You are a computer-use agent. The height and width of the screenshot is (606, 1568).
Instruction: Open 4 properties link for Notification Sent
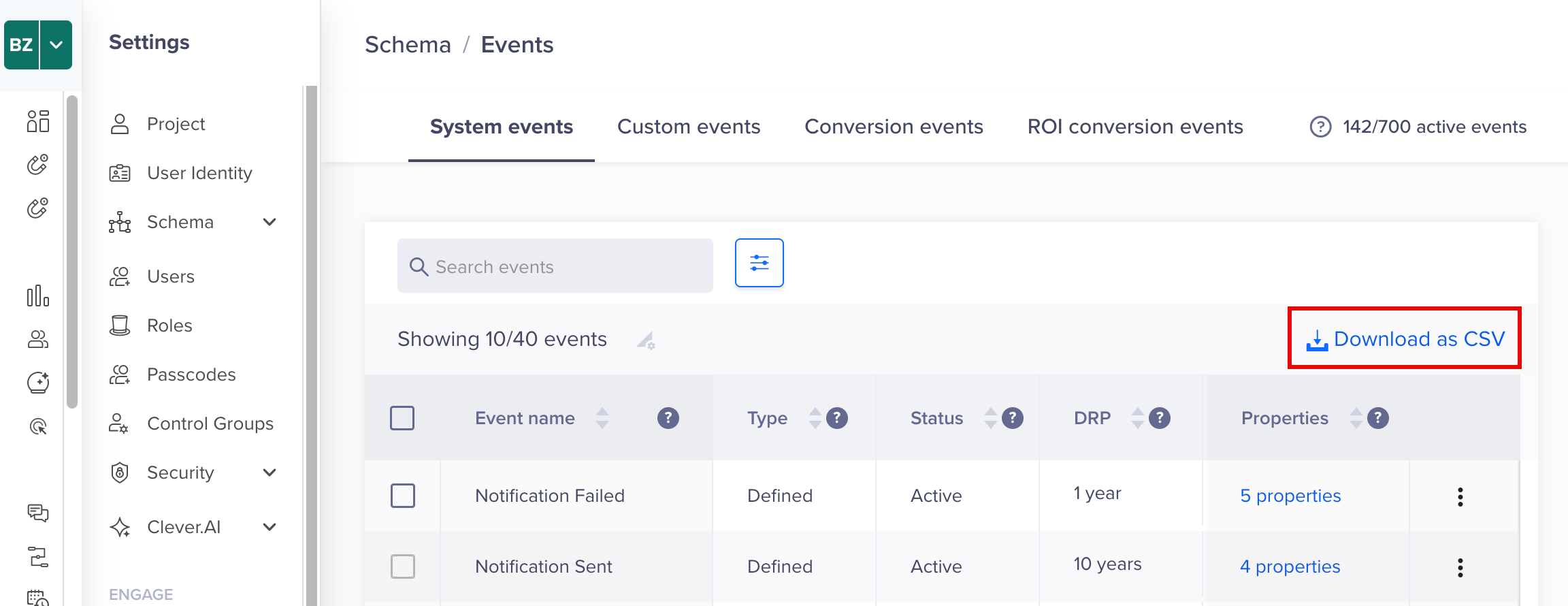(x=1290, y=567)
